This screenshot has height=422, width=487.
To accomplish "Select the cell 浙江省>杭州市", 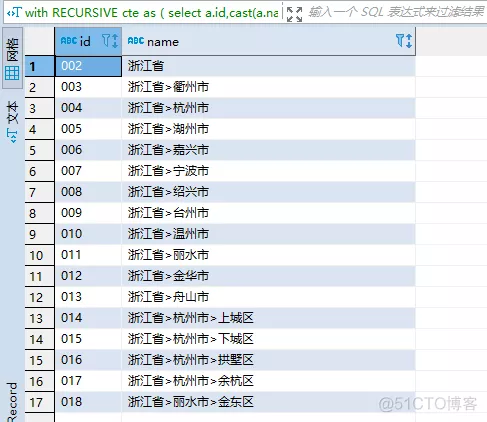I will (x=269, y=108).
